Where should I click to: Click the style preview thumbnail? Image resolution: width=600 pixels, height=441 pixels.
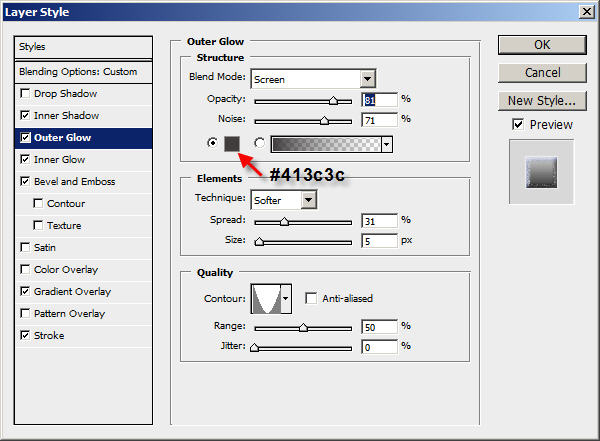[541, 172]
